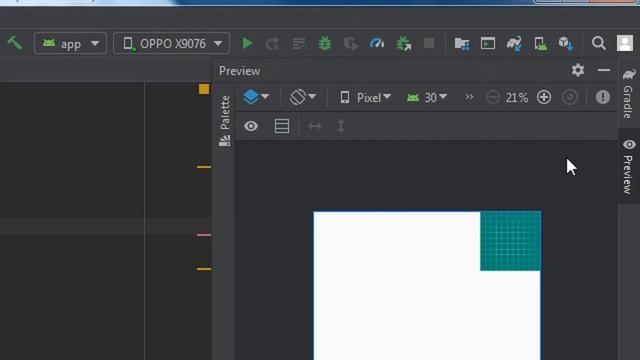Click the pink error stripe marker
The height and width of the screenshot is (360, 640).
(x=204, y=235)
